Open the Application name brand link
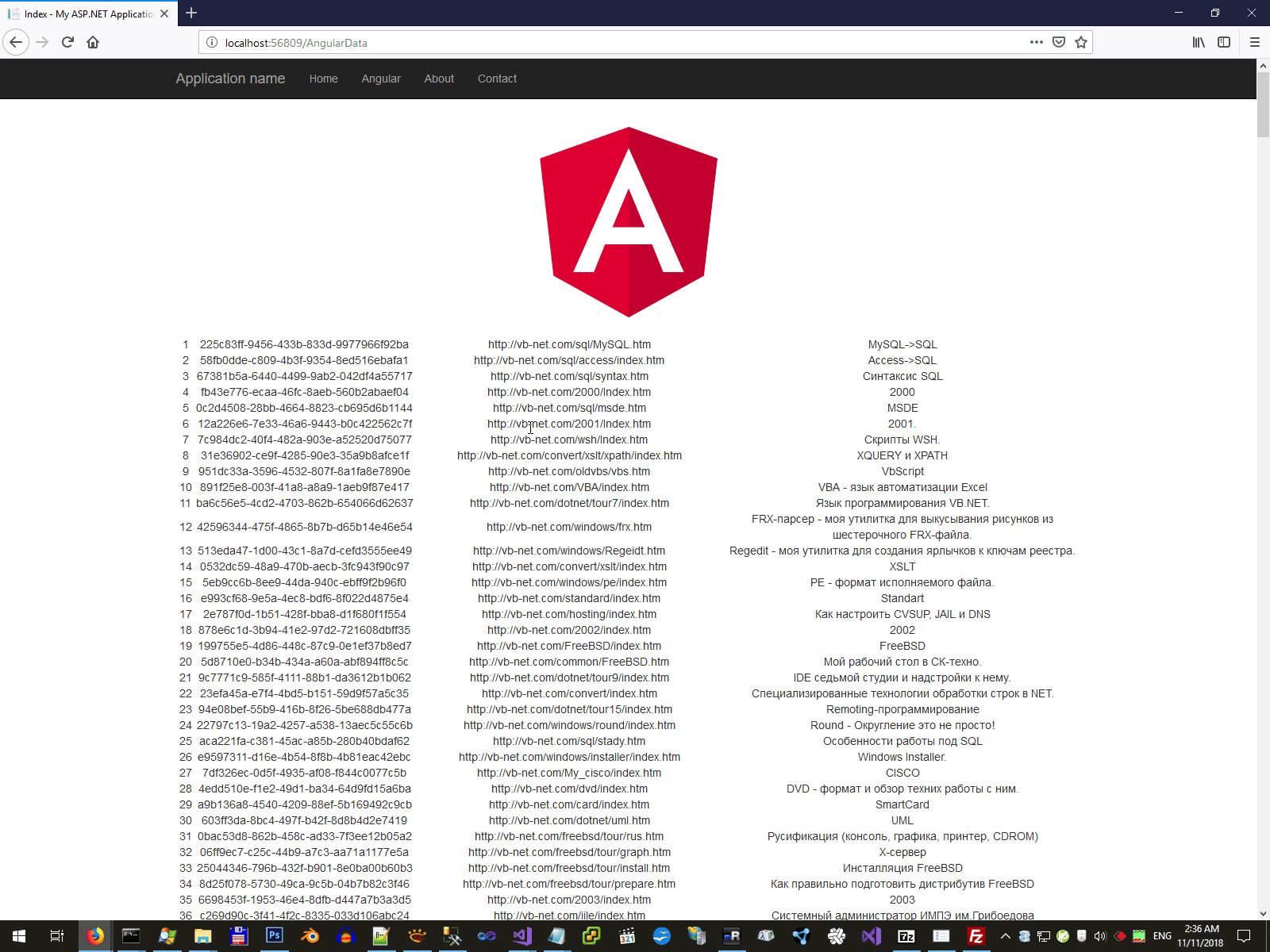Viewport: 1270px width, 952px height. [x=230, y=79]
